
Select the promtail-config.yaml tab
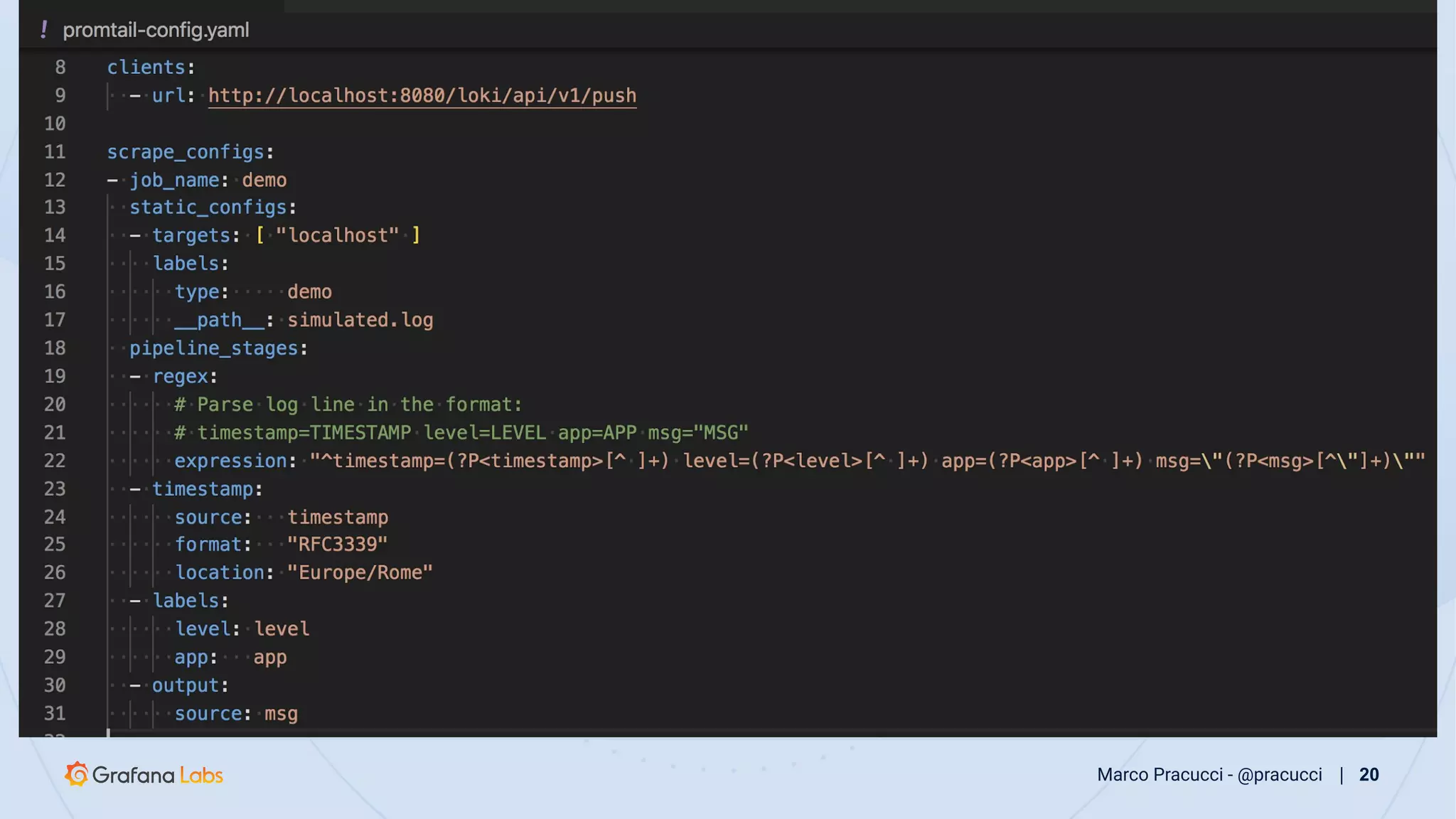coord(155,30)
